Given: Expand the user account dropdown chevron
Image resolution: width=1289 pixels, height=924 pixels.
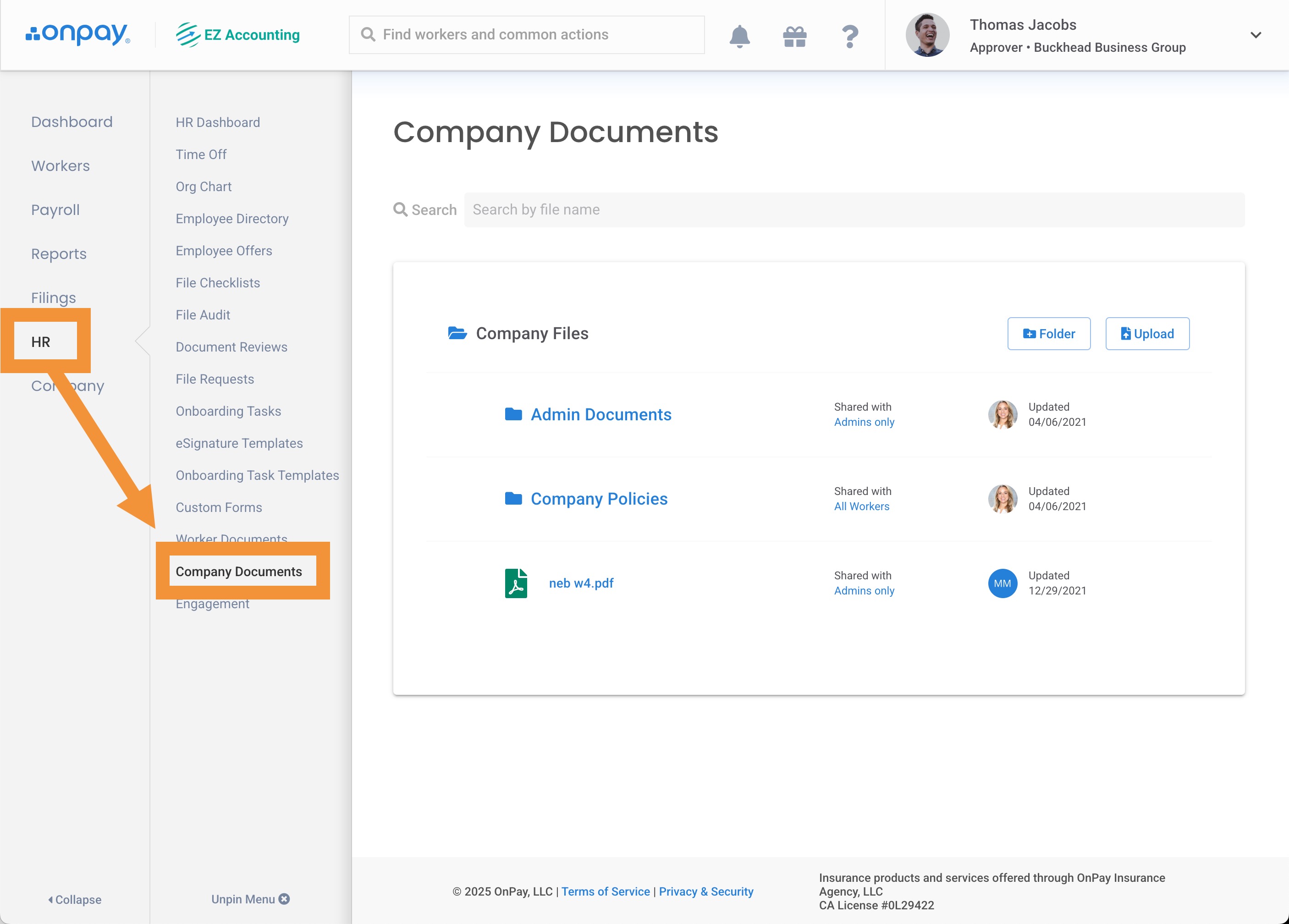Looking at the screenshot, I should [1256, 35].
